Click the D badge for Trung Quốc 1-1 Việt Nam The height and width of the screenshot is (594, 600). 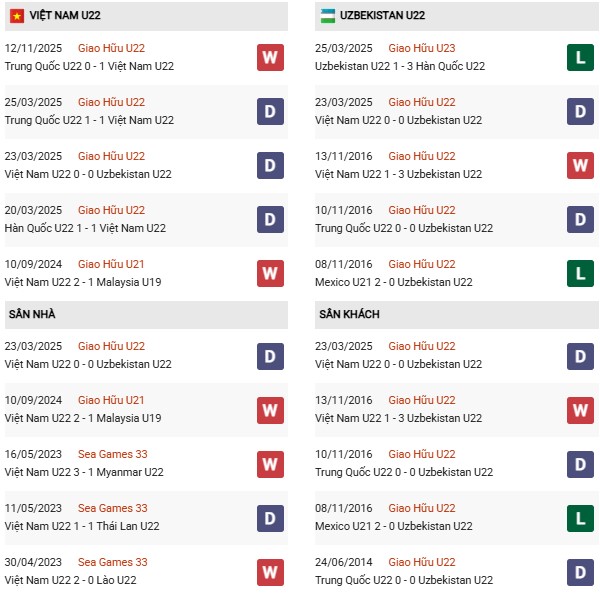click(x=270, y=111)
